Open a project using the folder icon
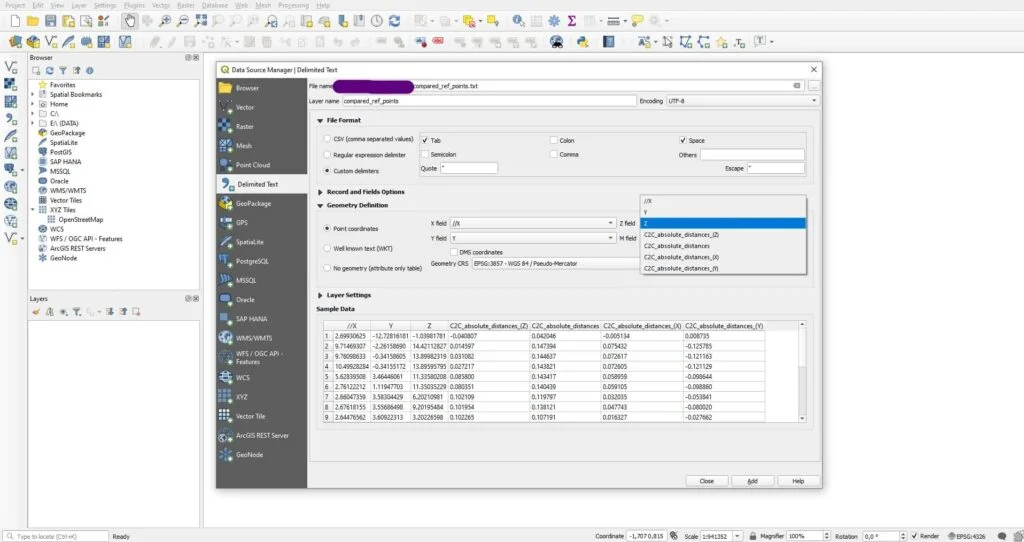The image size is (1024, 542). point(33,21)
